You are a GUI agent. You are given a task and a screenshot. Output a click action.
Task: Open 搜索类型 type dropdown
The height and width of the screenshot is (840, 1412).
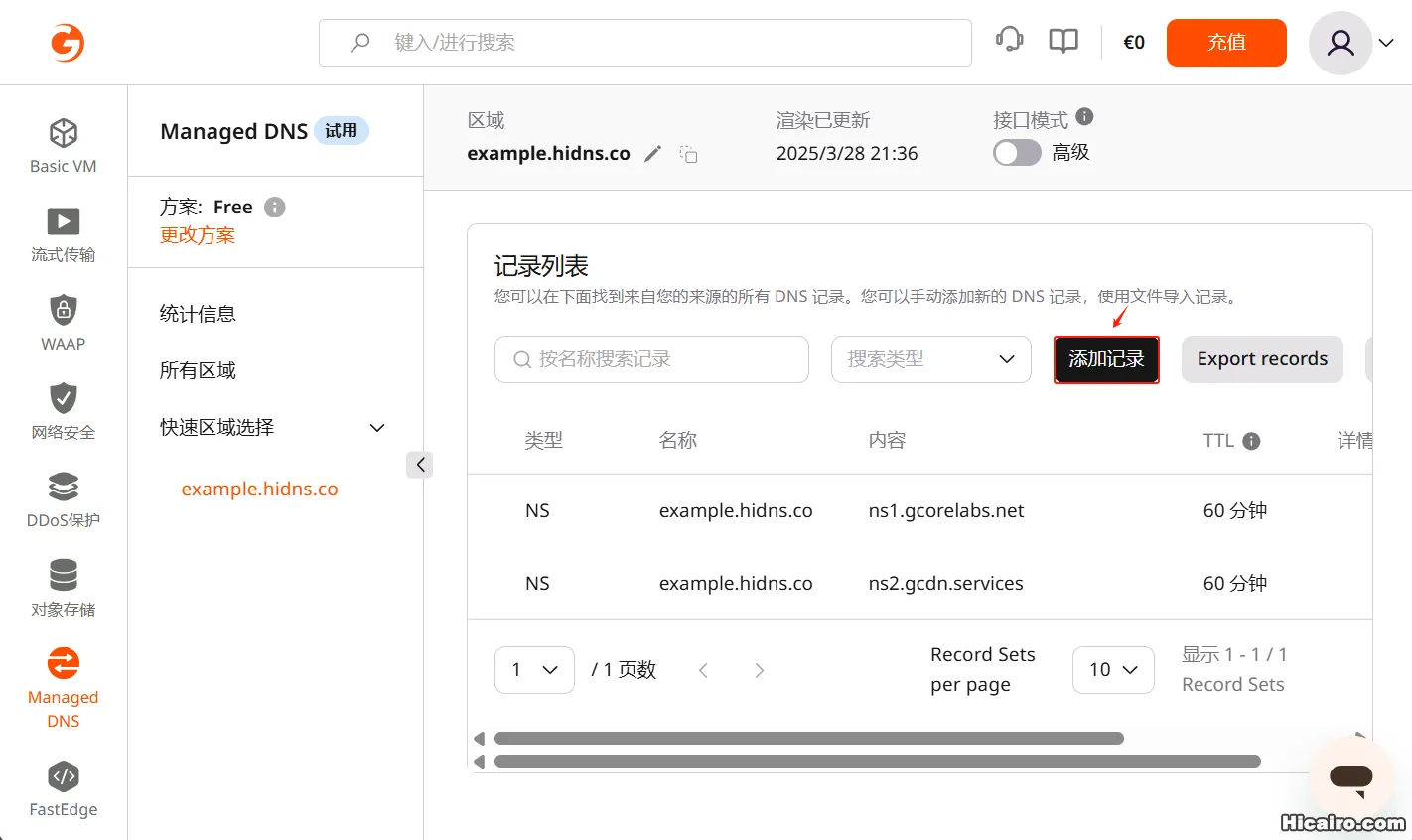click(x=931, y=359)
